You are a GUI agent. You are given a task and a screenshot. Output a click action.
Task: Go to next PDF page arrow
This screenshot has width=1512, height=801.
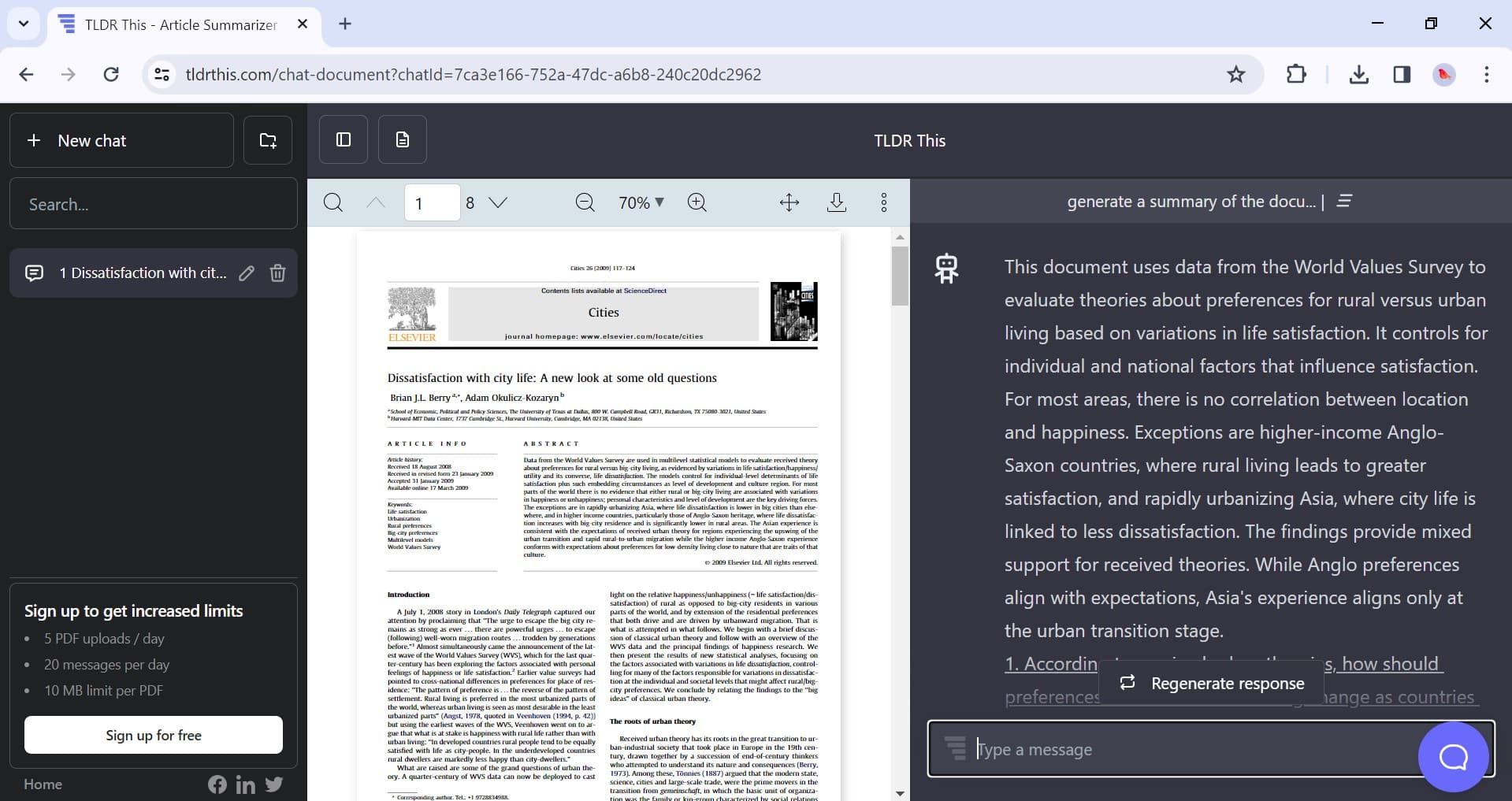(498, 202)
